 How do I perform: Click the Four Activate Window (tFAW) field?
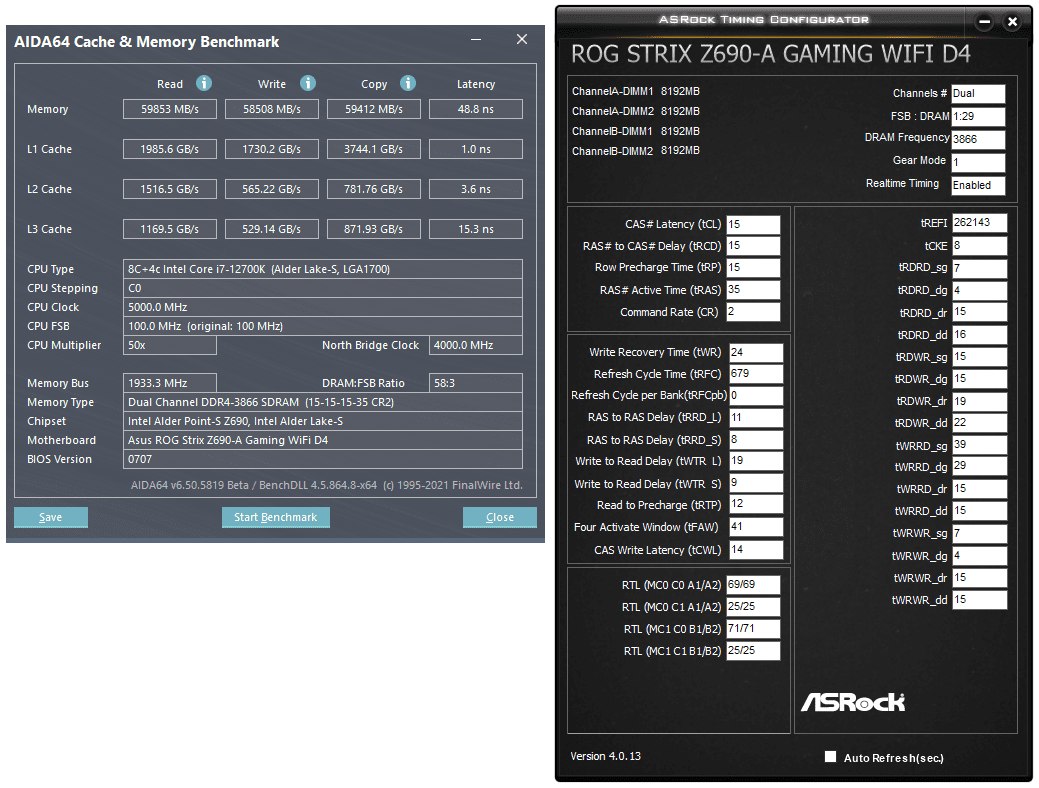(x=756, y=527)
